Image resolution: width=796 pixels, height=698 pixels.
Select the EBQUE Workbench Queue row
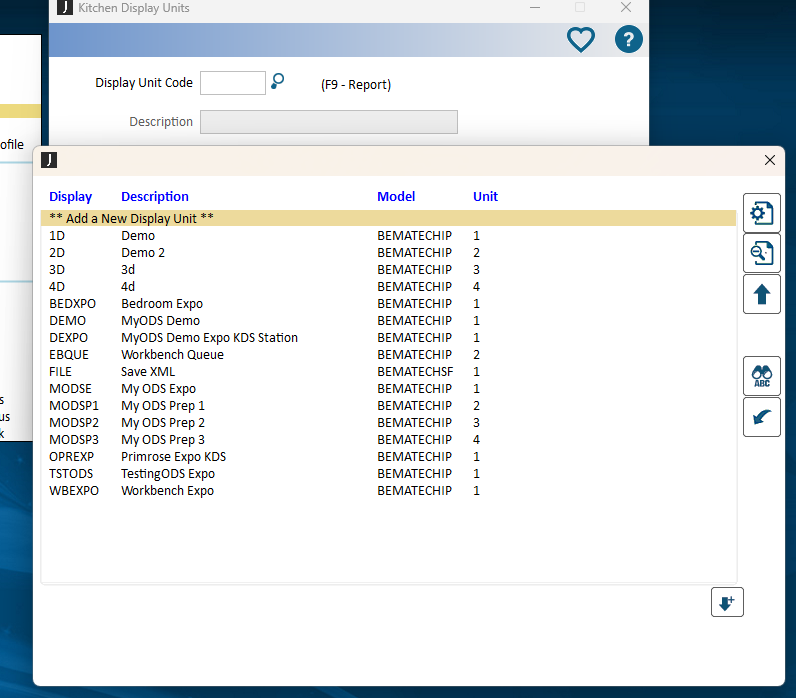tap(388, 355)
